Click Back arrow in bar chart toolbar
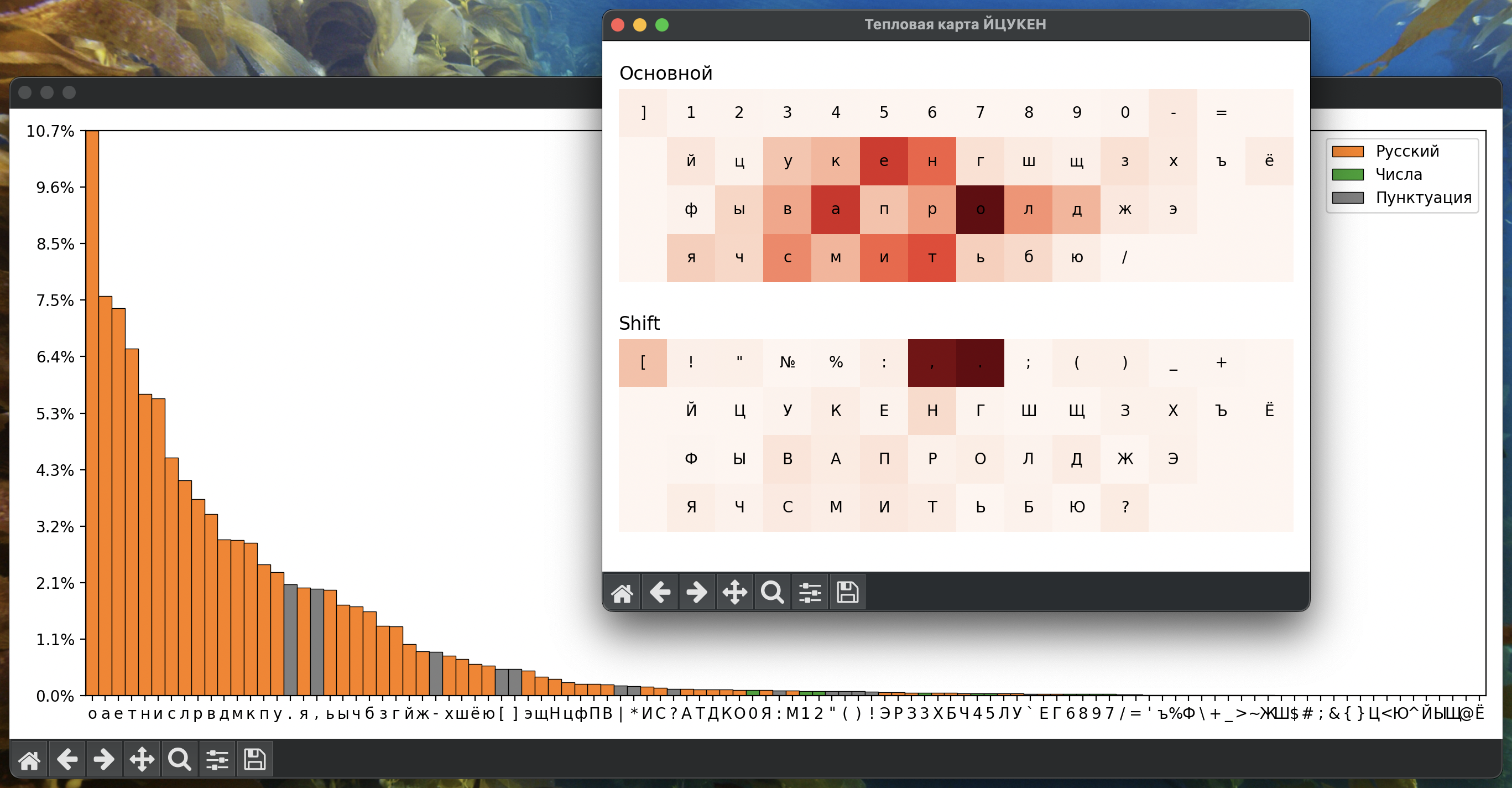The width and height of the screenshot is (1512, 788). [67, 759]
